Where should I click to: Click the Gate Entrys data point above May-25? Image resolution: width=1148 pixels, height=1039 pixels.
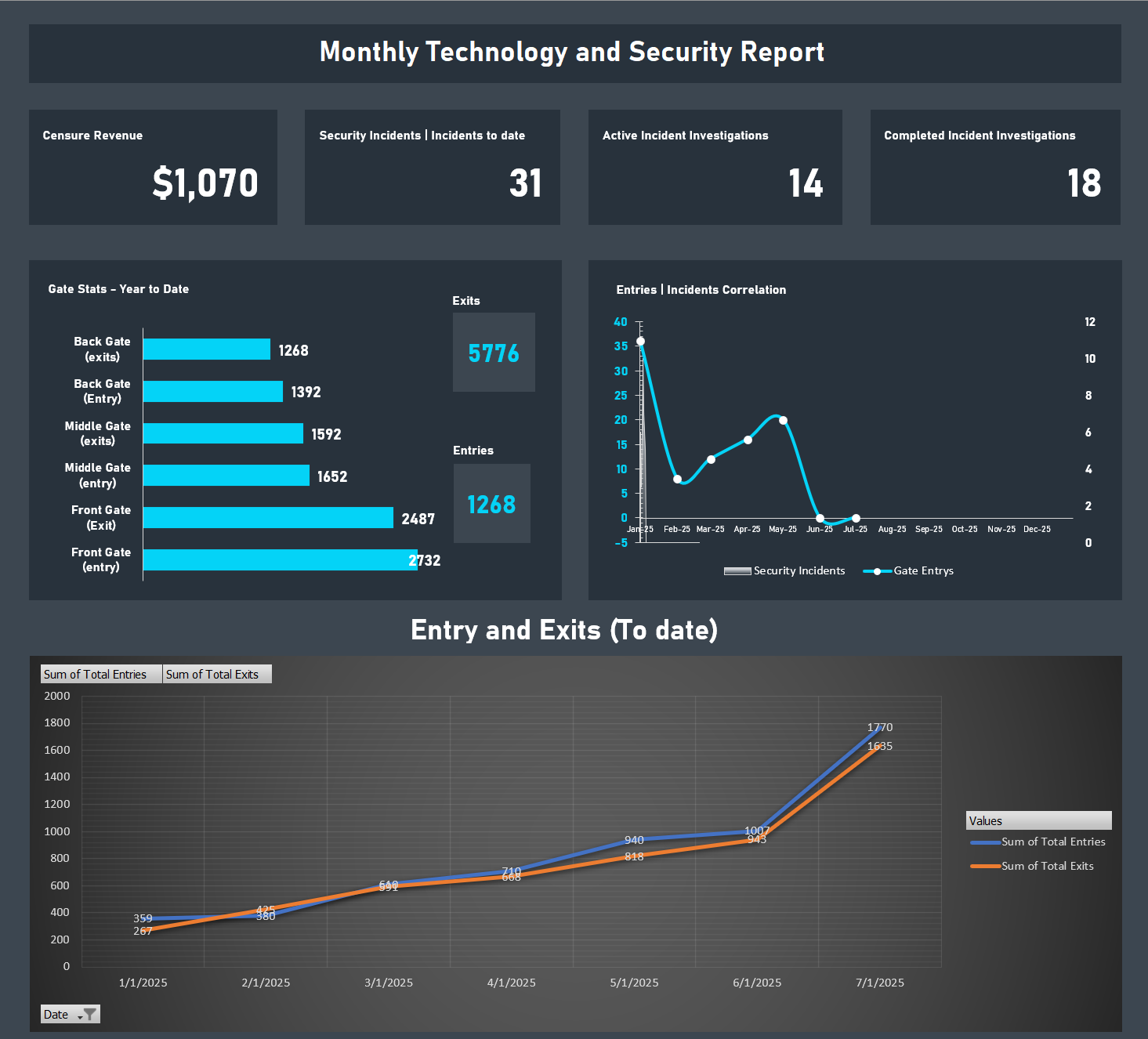[783, 420]
